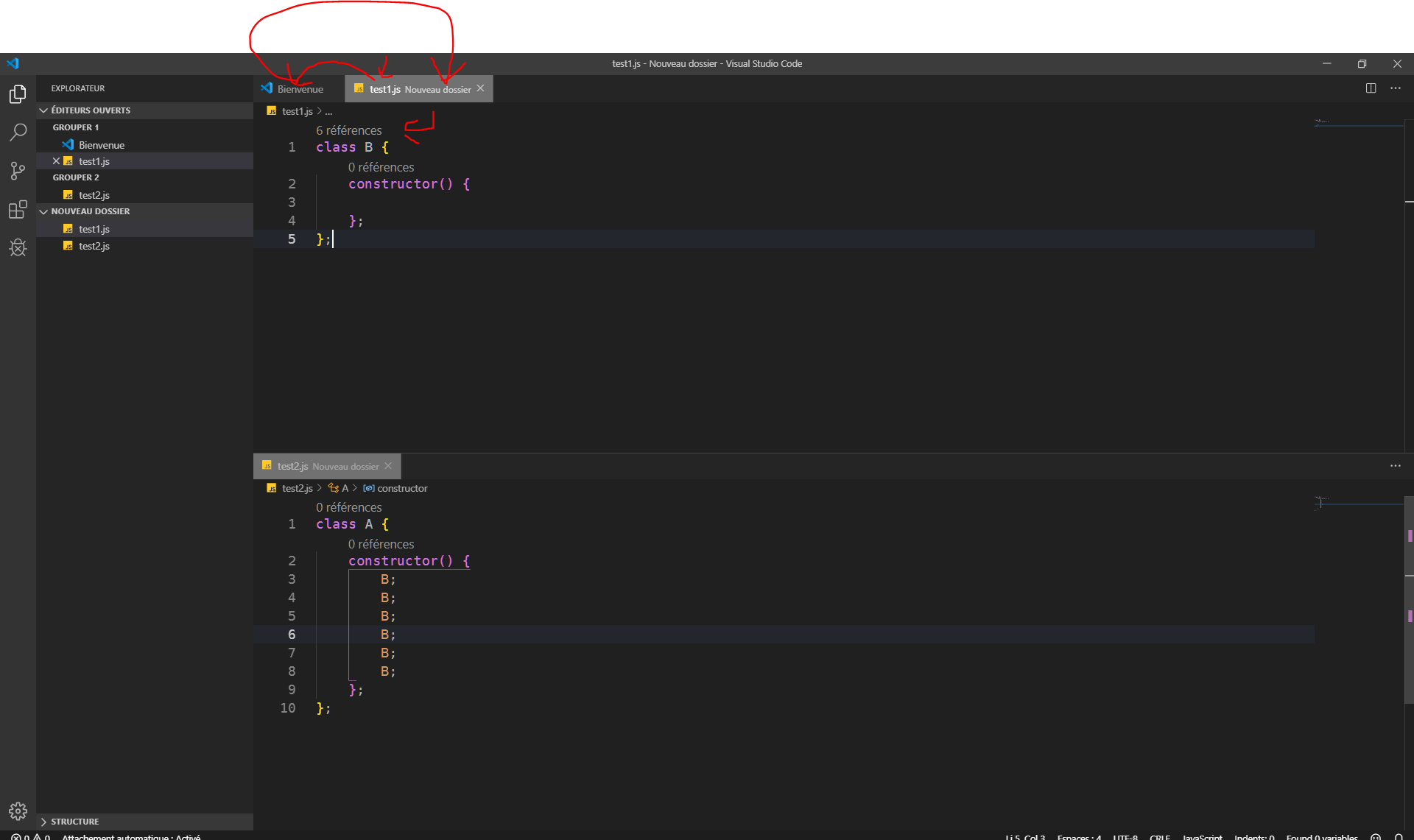Switch CRLF line endings in status bar
This screenshot has width=1414, height=840.
[1161, 837]
